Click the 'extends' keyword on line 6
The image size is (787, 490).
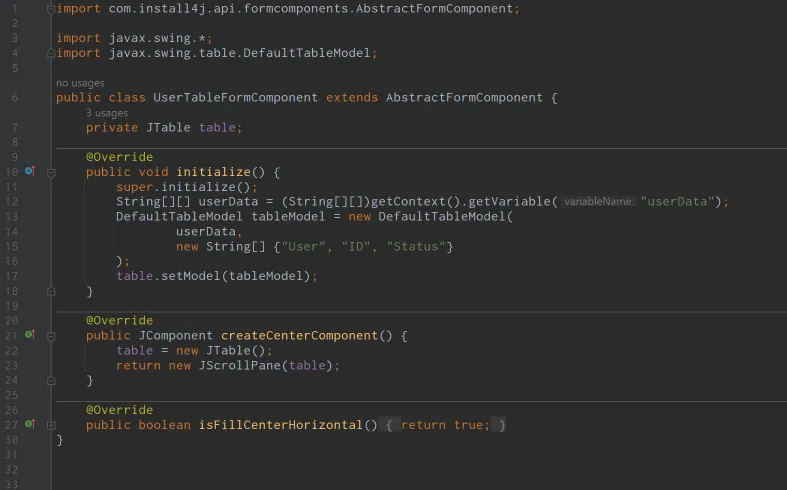[x=352, y=97]
